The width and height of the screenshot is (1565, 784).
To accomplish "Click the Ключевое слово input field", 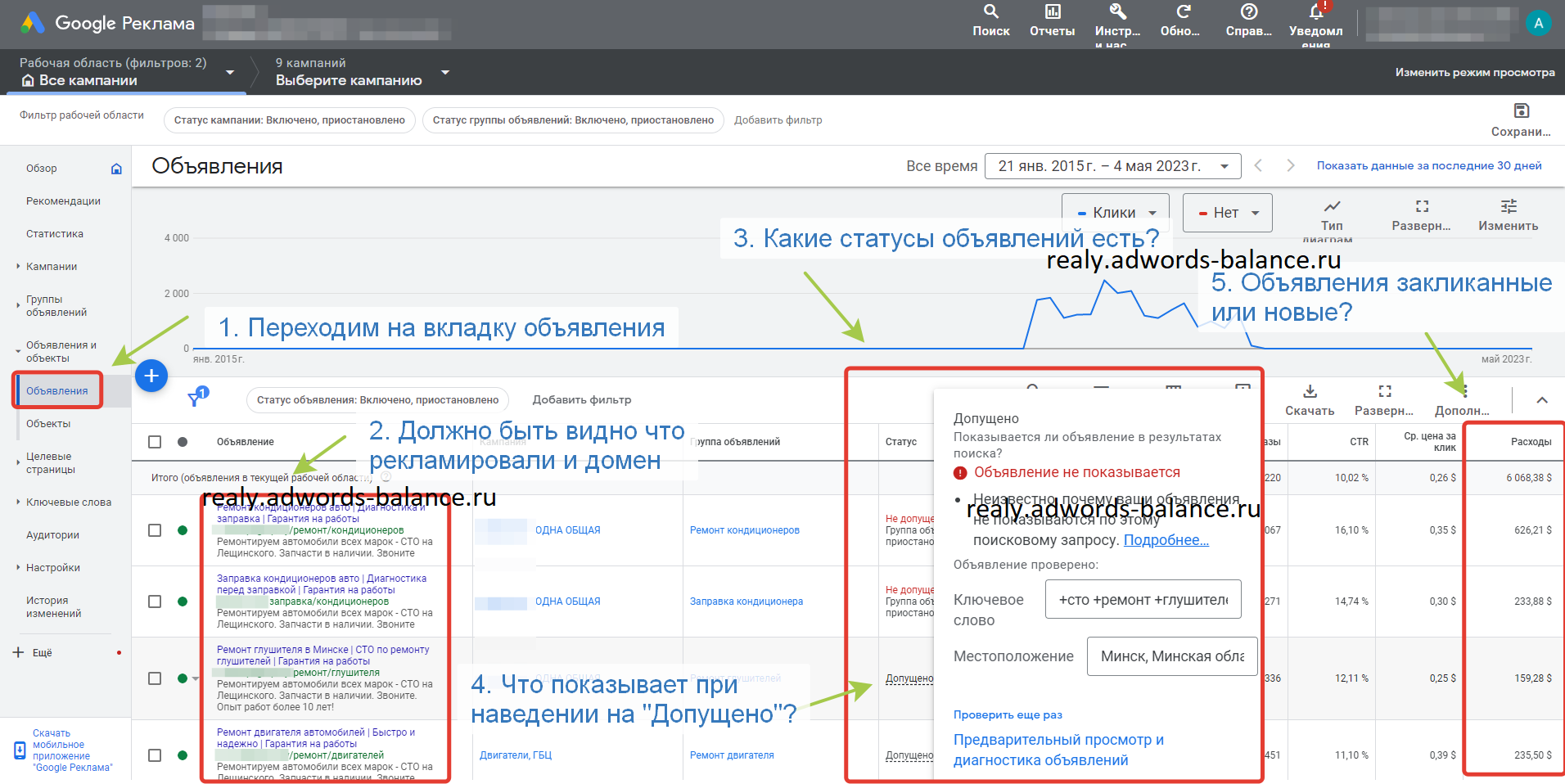I will tap(1143, 600).
